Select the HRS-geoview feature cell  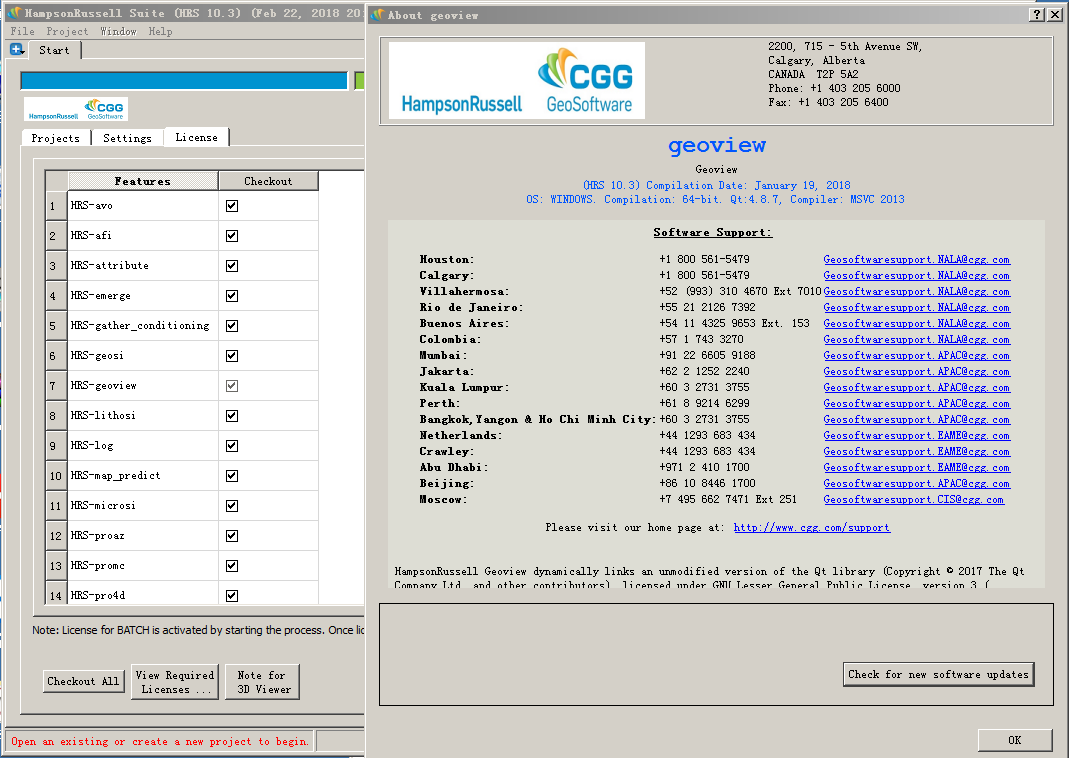pos(143,386)
